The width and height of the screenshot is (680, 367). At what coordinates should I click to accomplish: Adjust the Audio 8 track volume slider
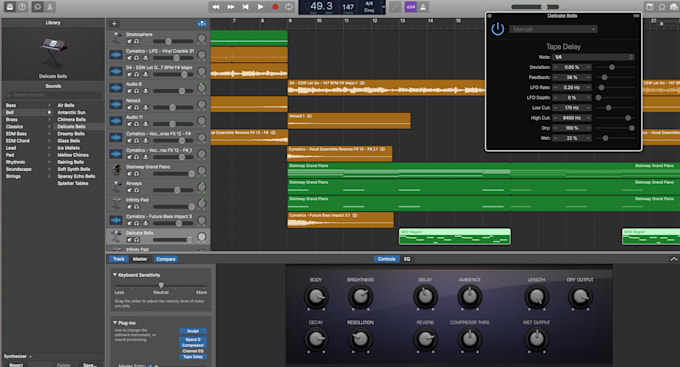point(173,91)
